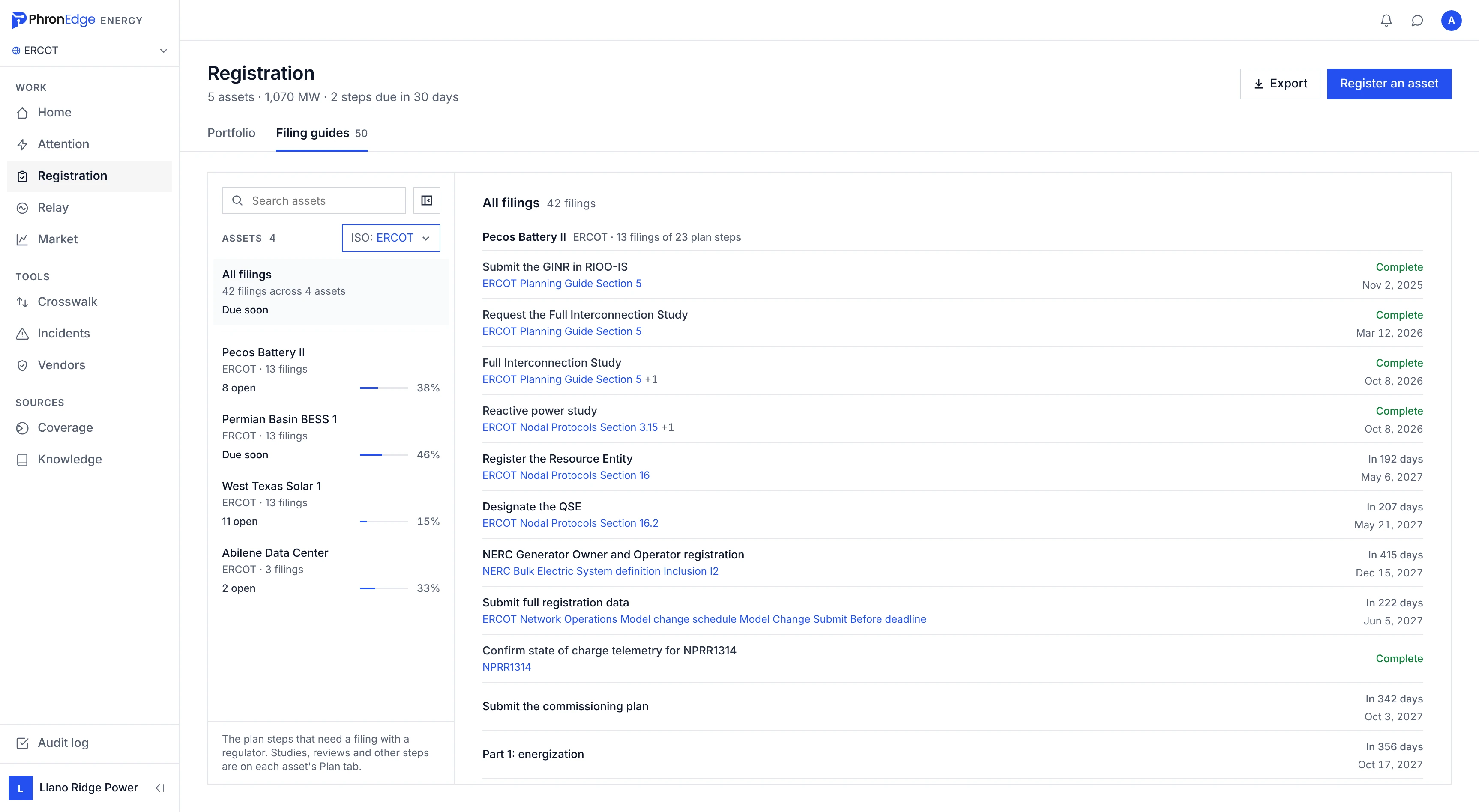Image resolution: width=1479 pixels, height=812 pixels.
Task: Open the Llano Ridge Power account
Action: click(x=75, y=788)
